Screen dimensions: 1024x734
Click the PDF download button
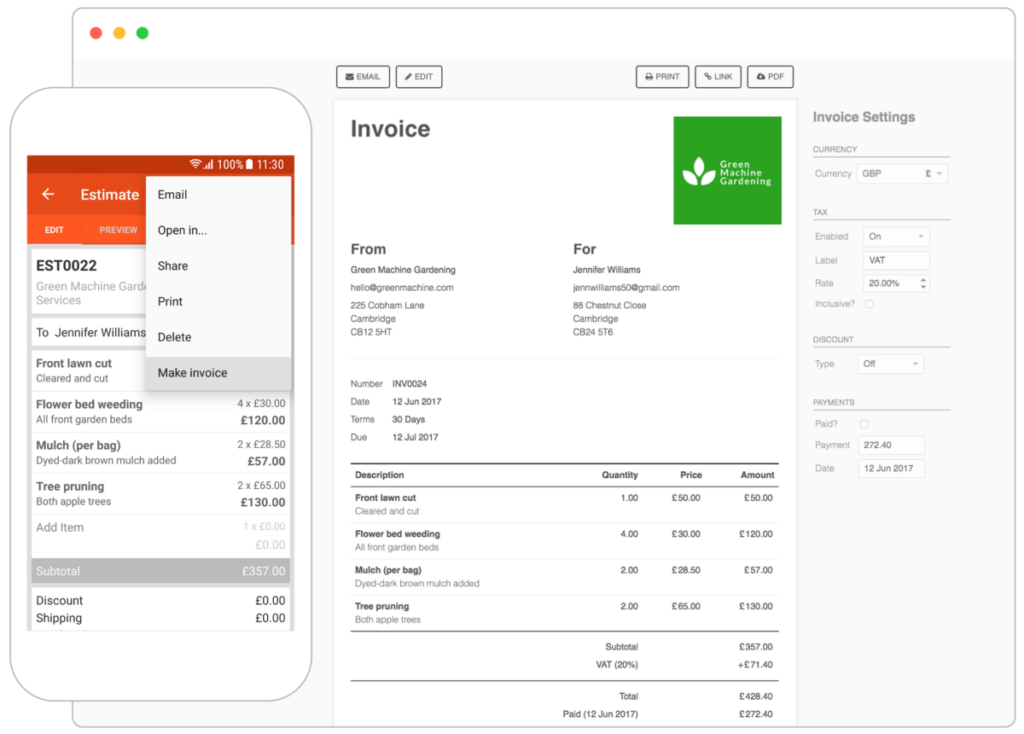coord(770,76)
